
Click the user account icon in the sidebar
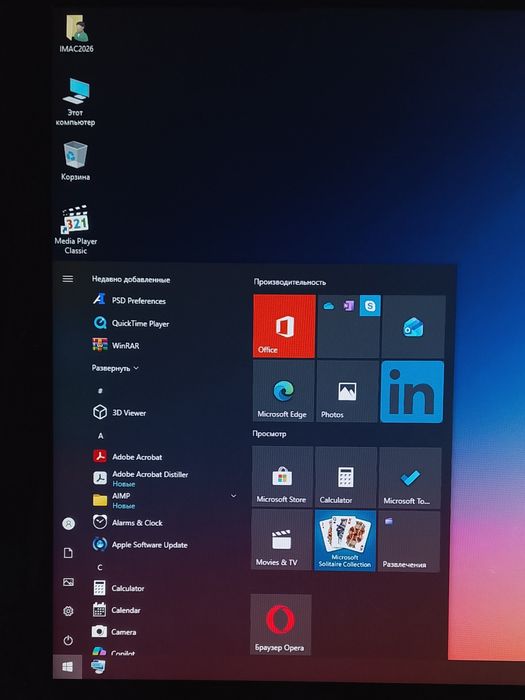coord(68,524)
